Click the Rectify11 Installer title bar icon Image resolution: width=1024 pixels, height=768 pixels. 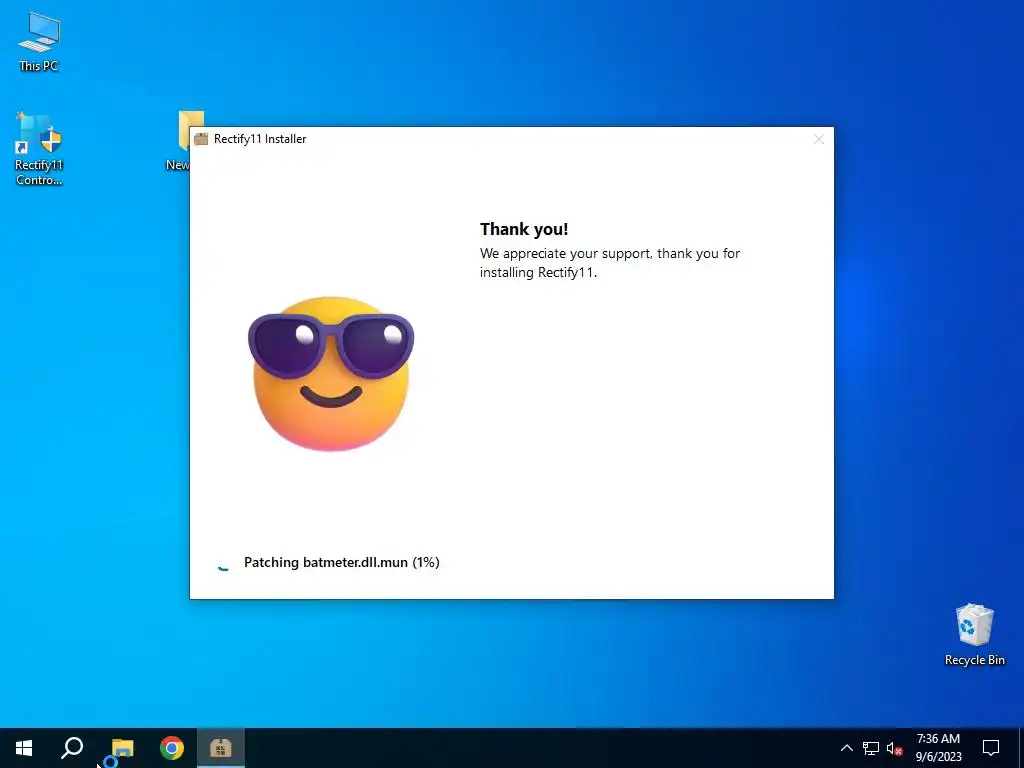pyautogui.click(x=201, y=138)
